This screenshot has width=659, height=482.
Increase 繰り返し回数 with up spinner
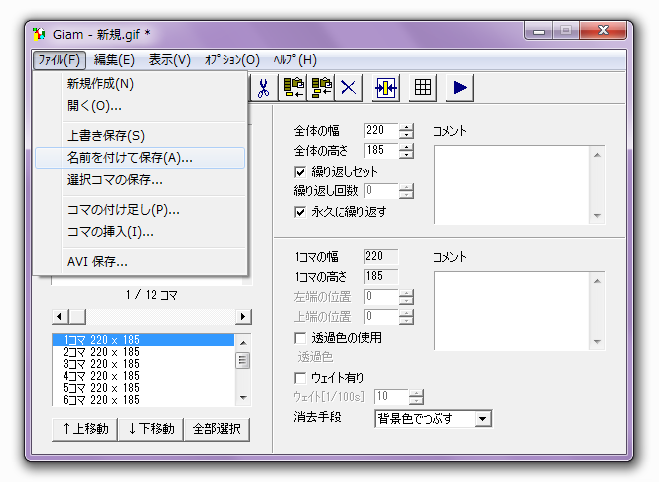click(406, 187)
